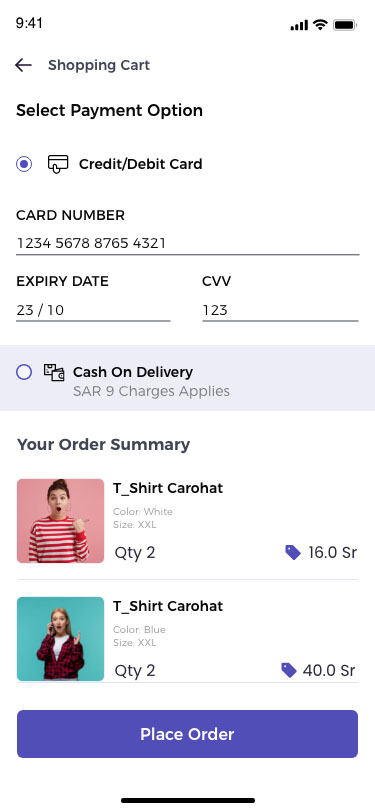Select the Credit/Debit Card radio button
Screen dimensions: 375x812
coord(24,164)
